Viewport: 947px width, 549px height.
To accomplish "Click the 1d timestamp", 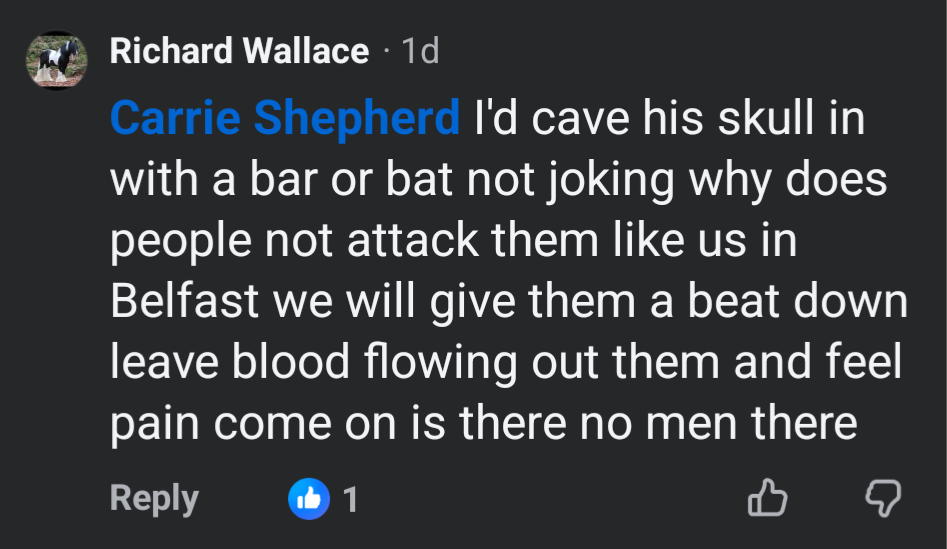I will coord(419,51).
